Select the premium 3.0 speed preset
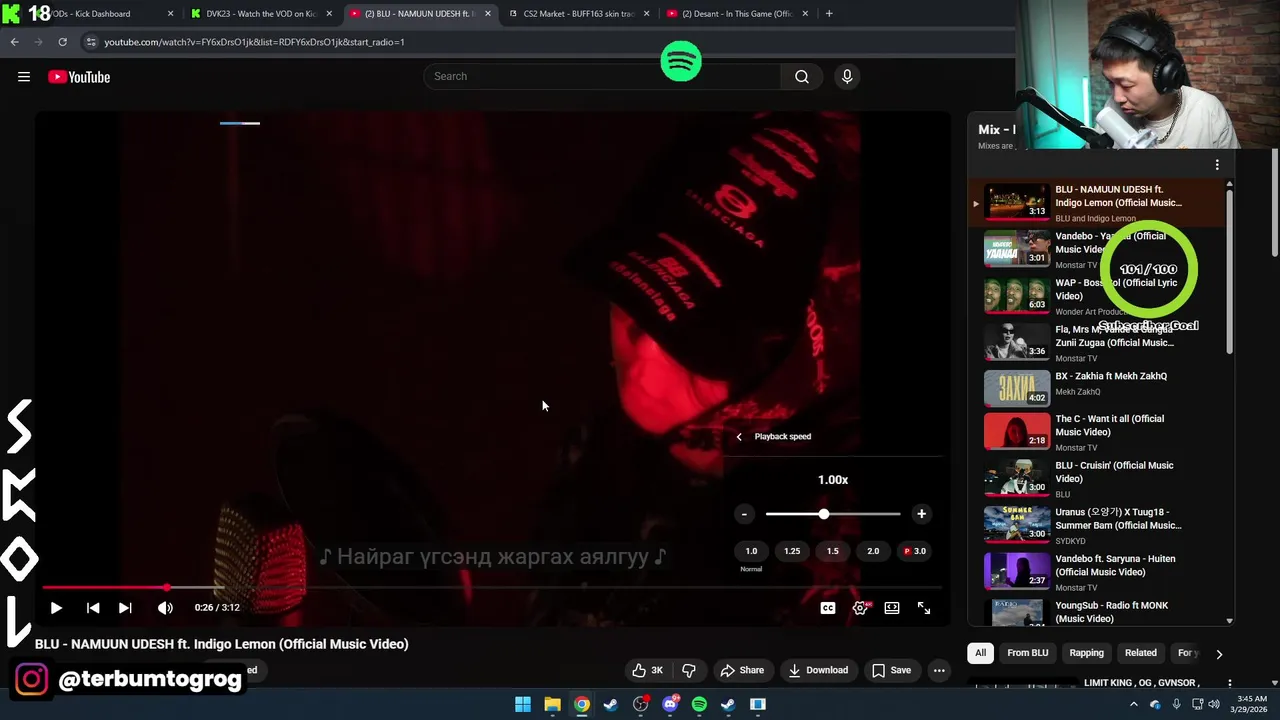 click(915, 551)
